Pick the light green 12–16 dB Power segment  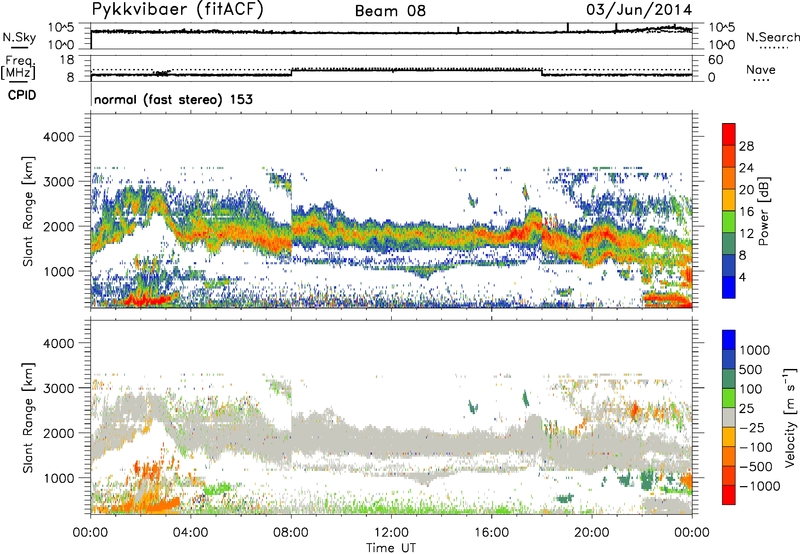click(x=729, y=222)
